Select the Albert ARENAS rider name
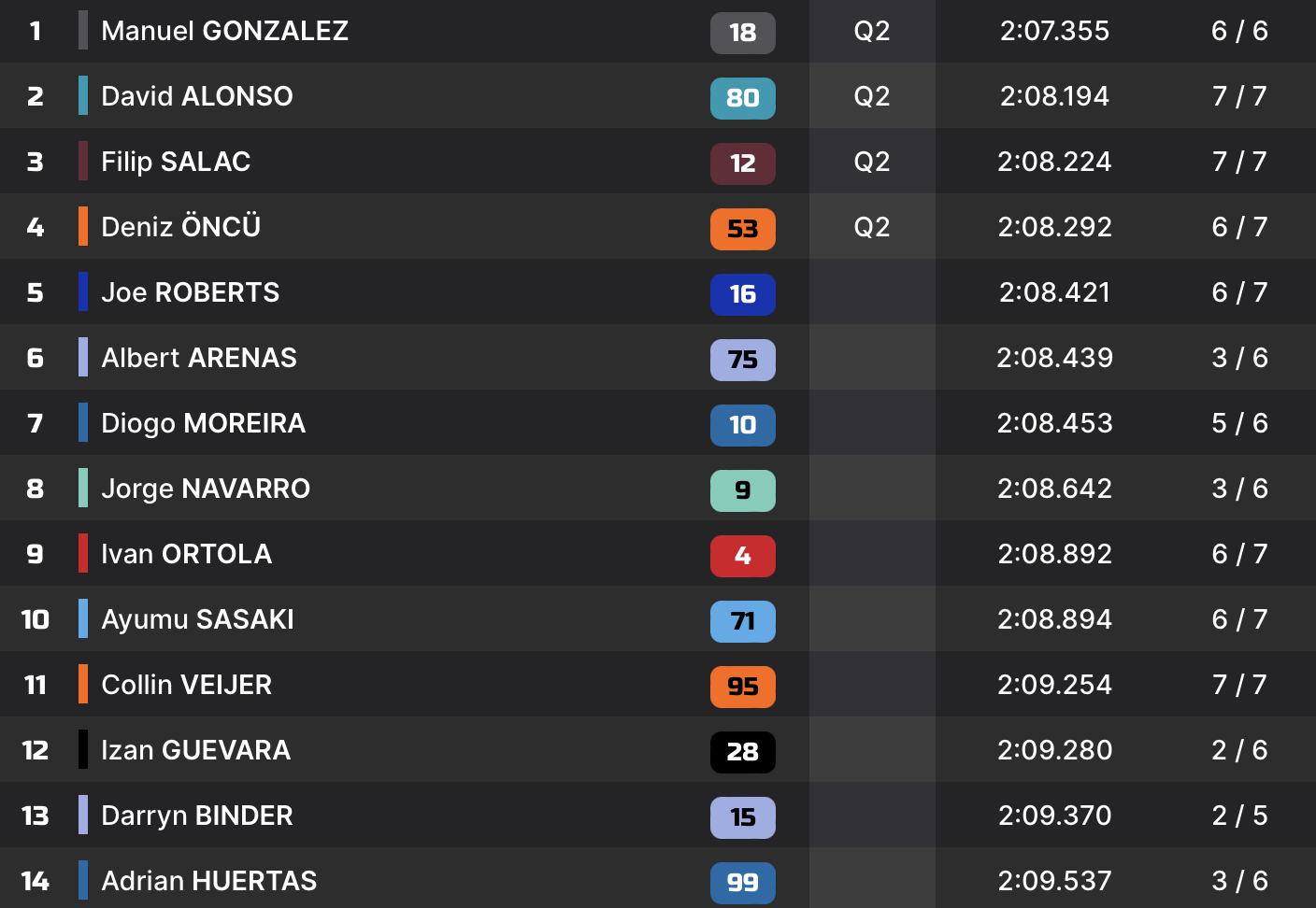1316x908 pixels. pos(199,358)
